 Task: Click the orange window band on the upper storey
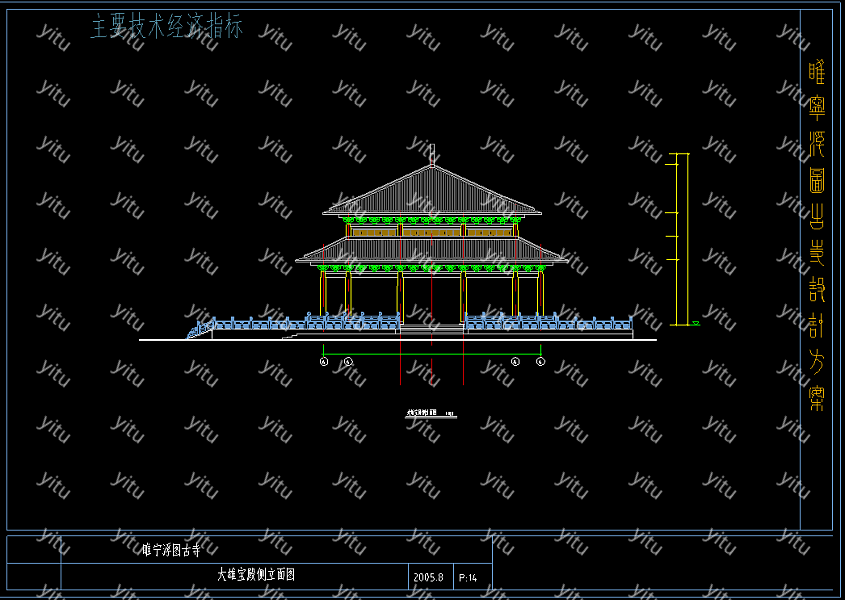point(432,232)
